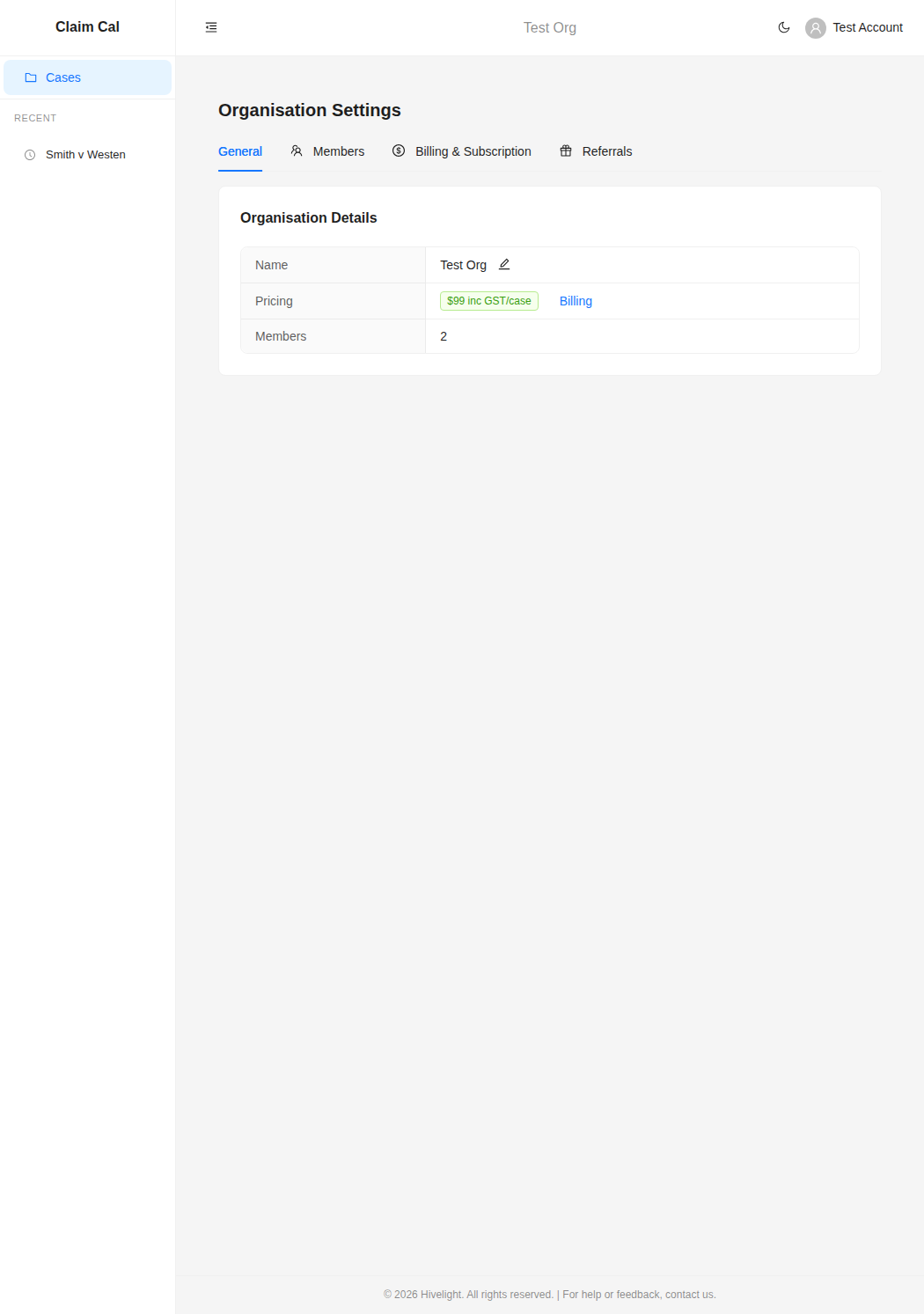Viewport: 924px width, 1314px height.
Task: Click the Test Account avatar icon
Action: [x=815, y=27]
